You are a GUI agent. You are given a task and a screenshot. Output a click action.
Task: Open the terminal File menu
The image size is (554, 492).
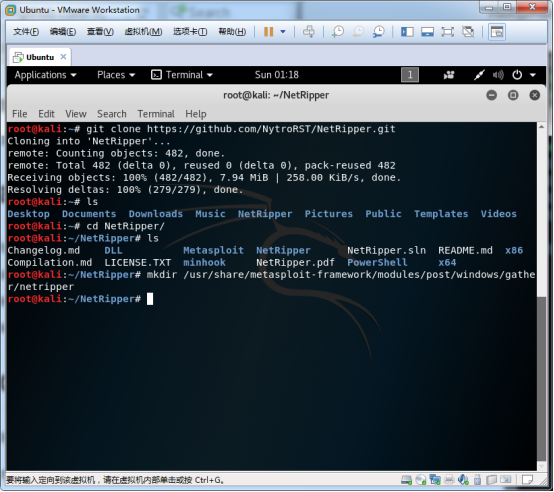pos(19,114)
